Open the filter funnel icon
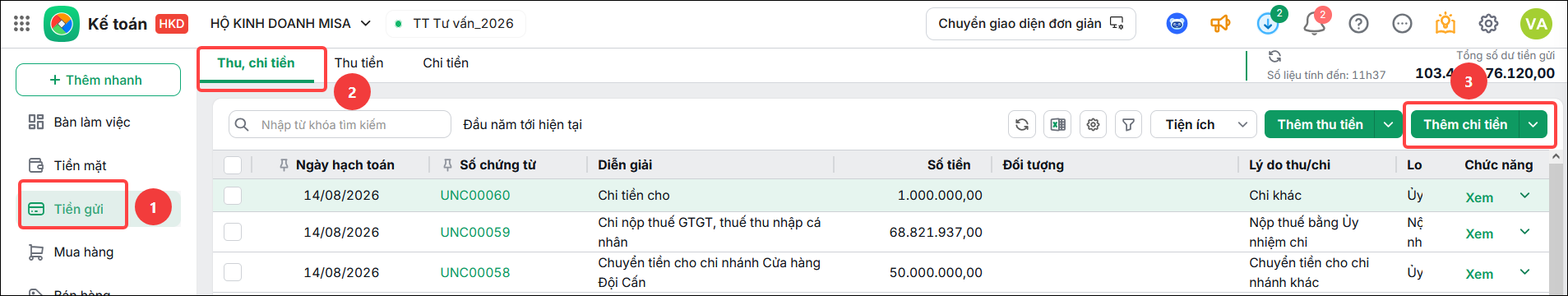 click(1129, 125)
